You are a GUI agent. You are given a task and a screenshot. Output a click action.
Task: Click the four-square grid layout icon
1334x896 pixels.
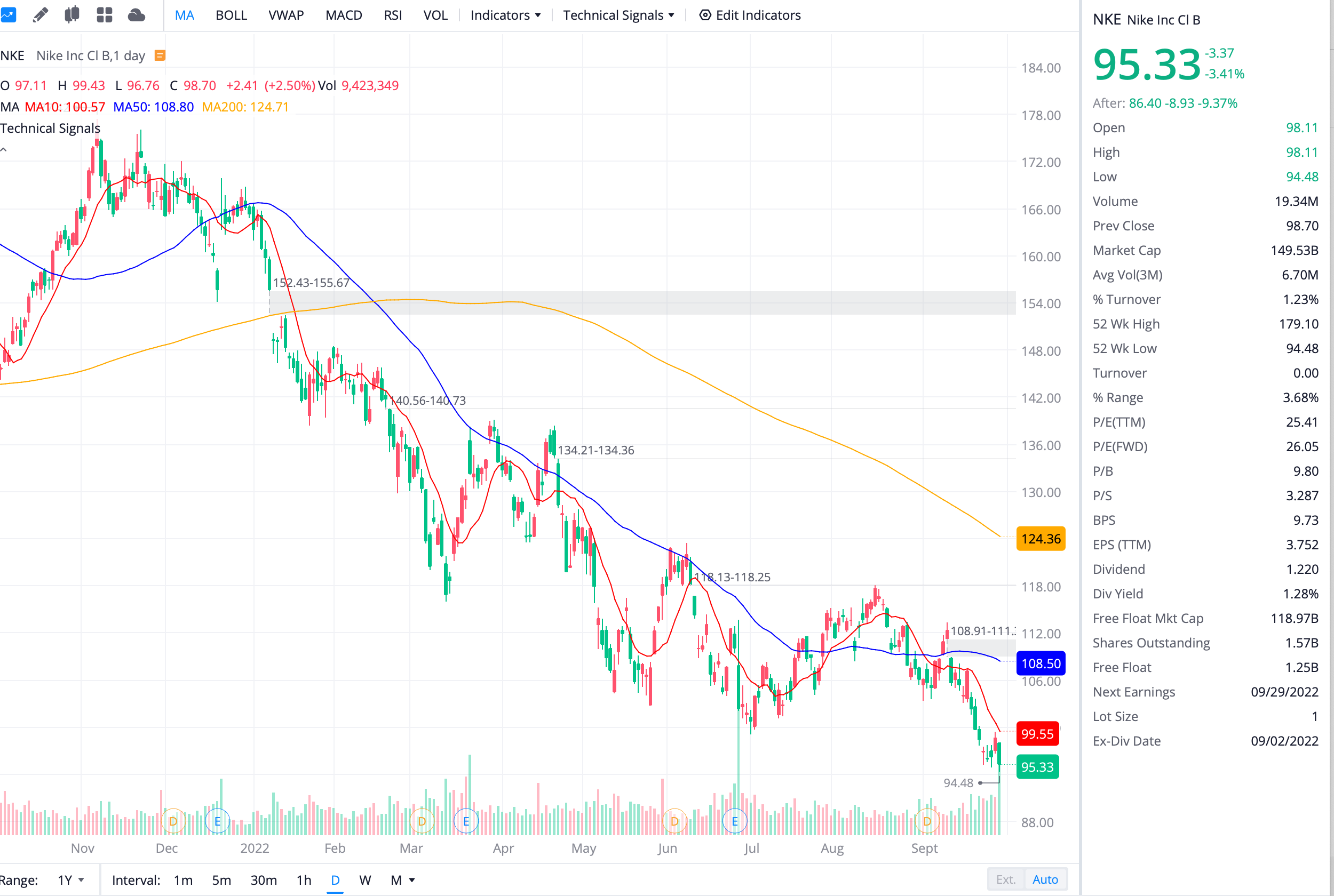coord(105,15)
